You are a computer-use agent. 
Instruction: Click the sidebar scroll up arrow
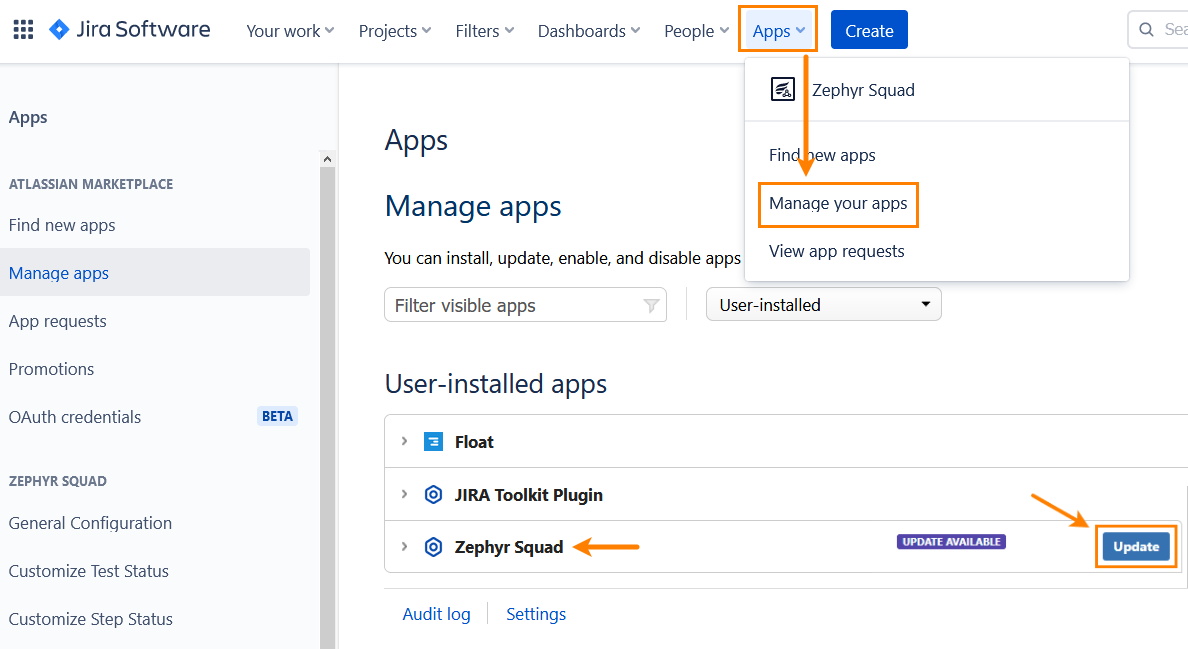(x=327, y=158)
